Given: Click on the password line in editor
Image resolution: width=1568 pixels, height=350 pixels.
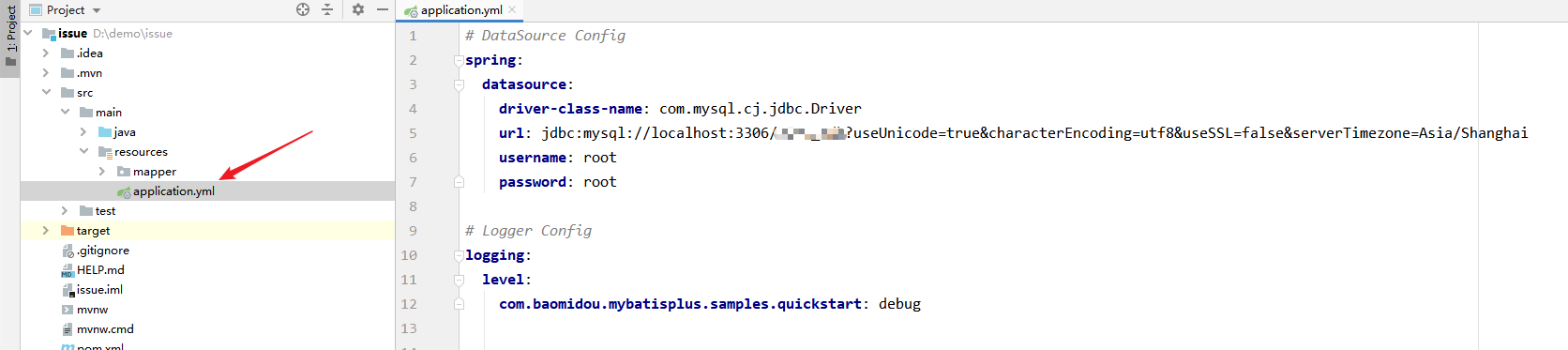Looking at the screenshot, I should tap(557, 182).
